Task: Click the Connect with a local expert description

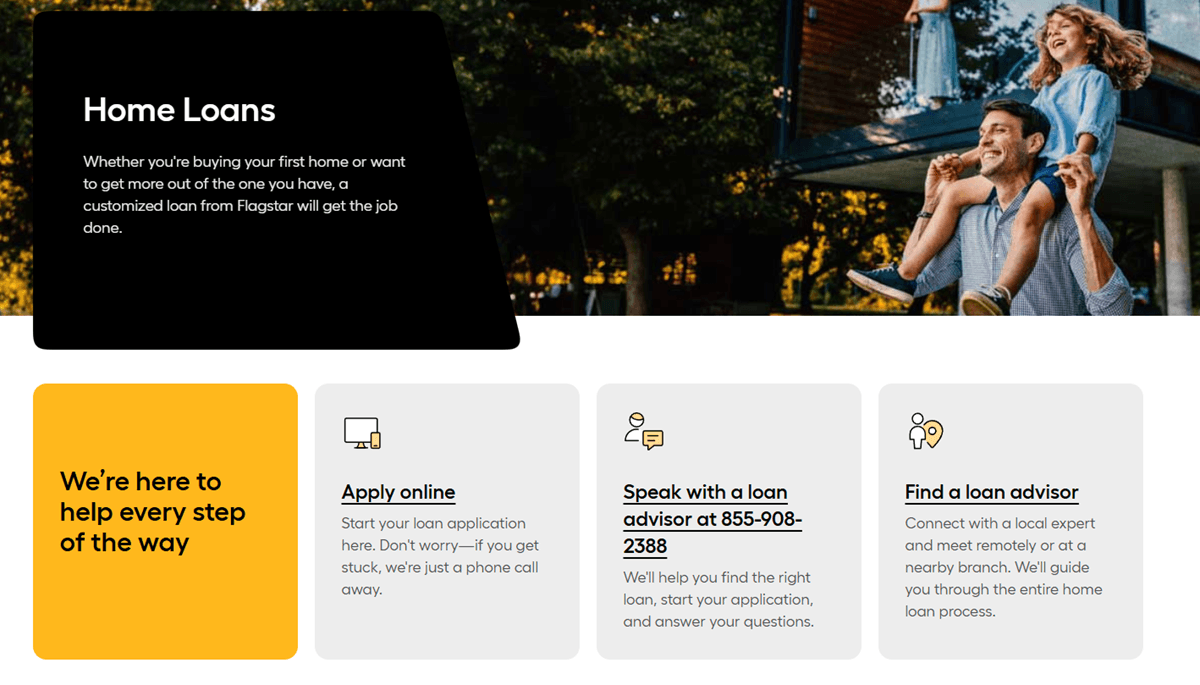Action: pyautogui.click(x=1003, y=567)
